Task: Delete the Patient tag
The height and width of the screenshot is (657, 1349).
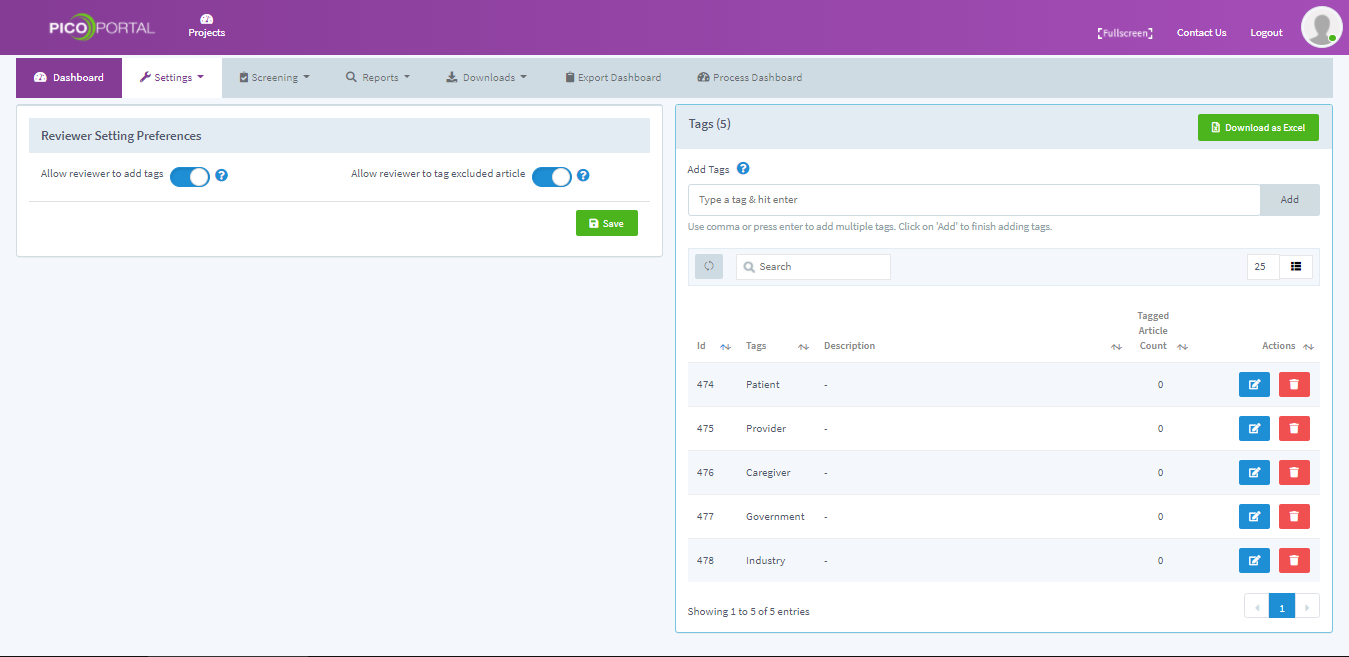Action: coord(1294,385)
